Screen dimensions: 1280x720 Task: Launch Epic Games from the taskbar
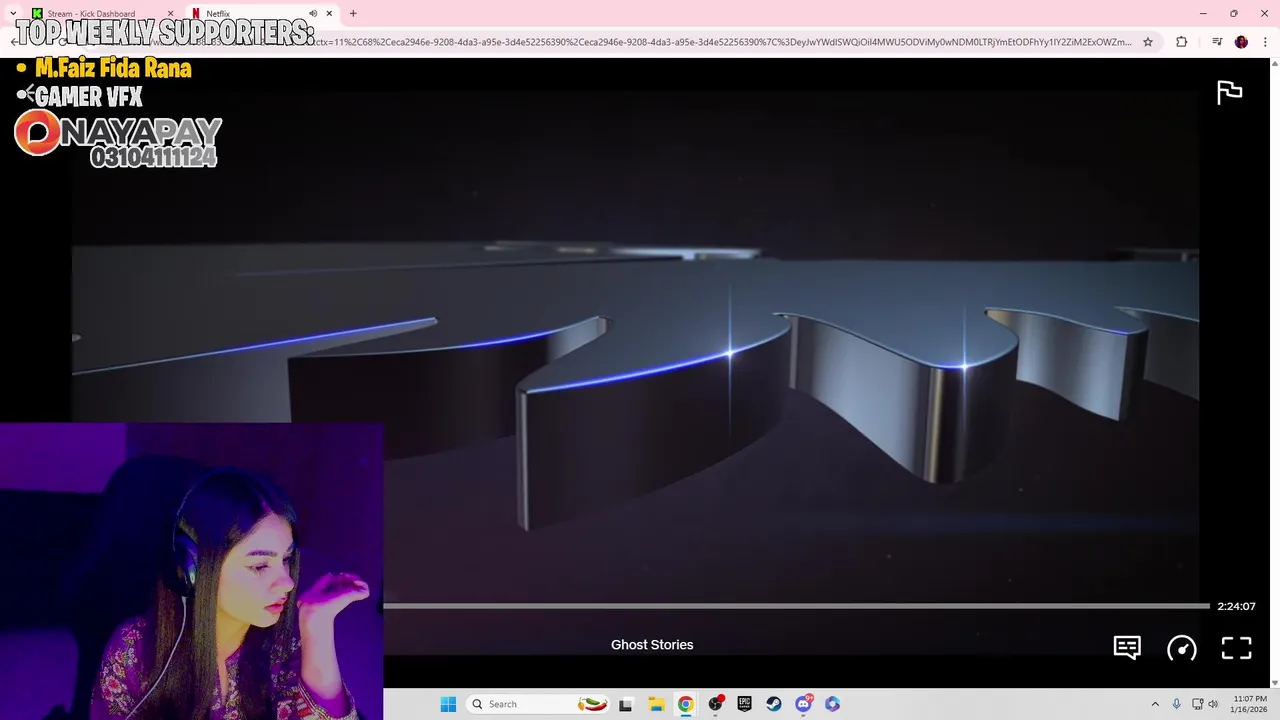pos(744,704)
